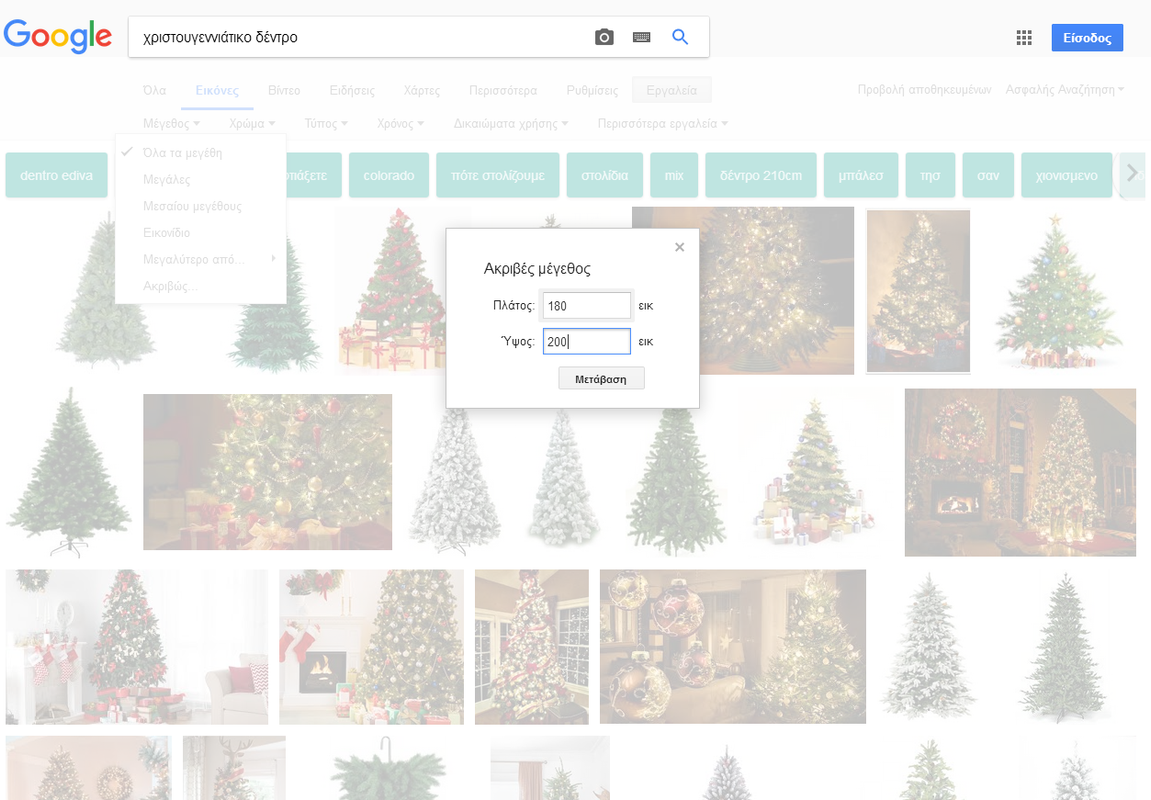
Task: Open the large ornaments close-up thumbnail
Action: pyautogui.click(x=733, y=647)
